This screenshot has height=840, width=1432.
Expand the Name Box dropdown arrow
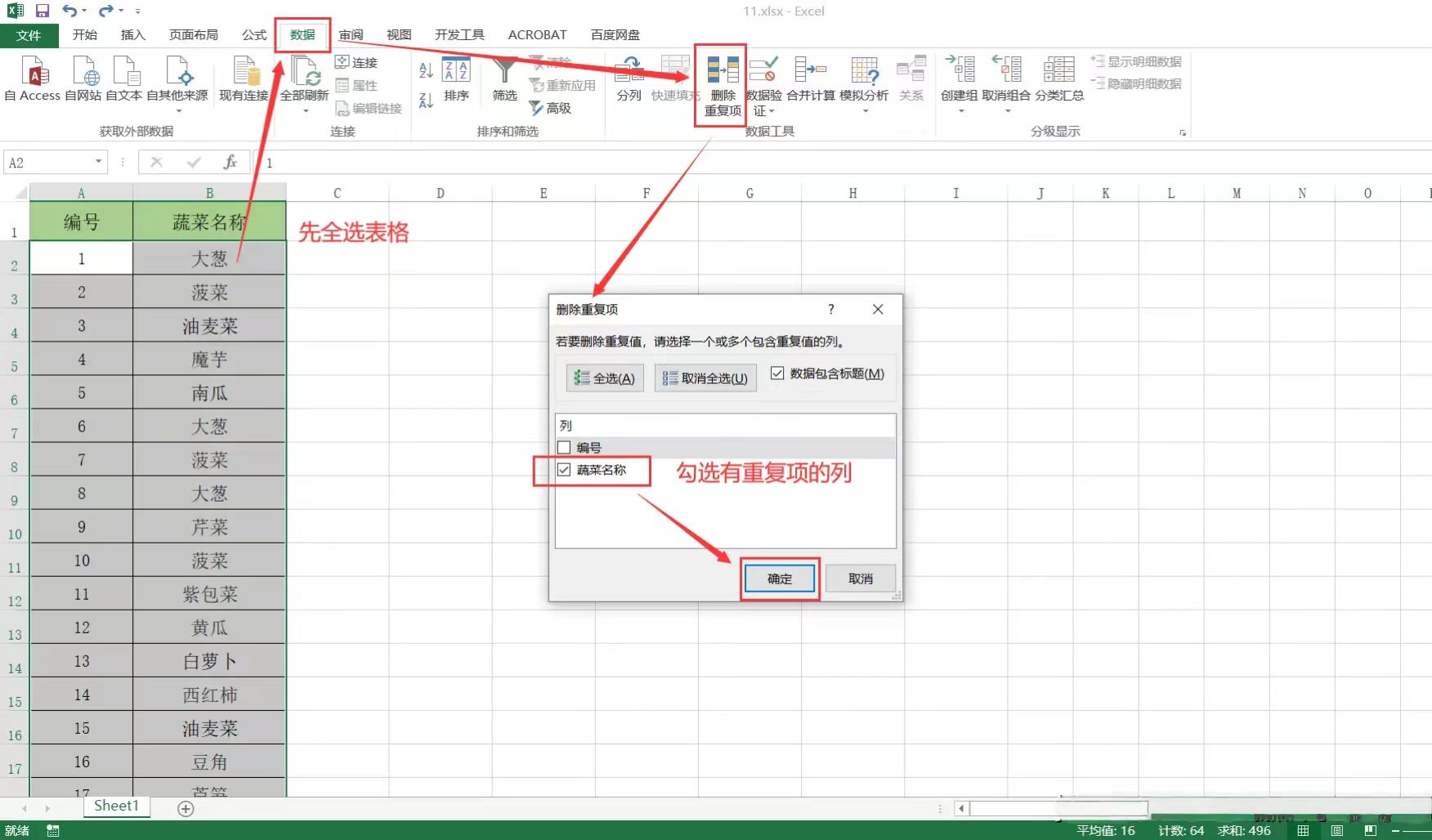tap(98, 162)
